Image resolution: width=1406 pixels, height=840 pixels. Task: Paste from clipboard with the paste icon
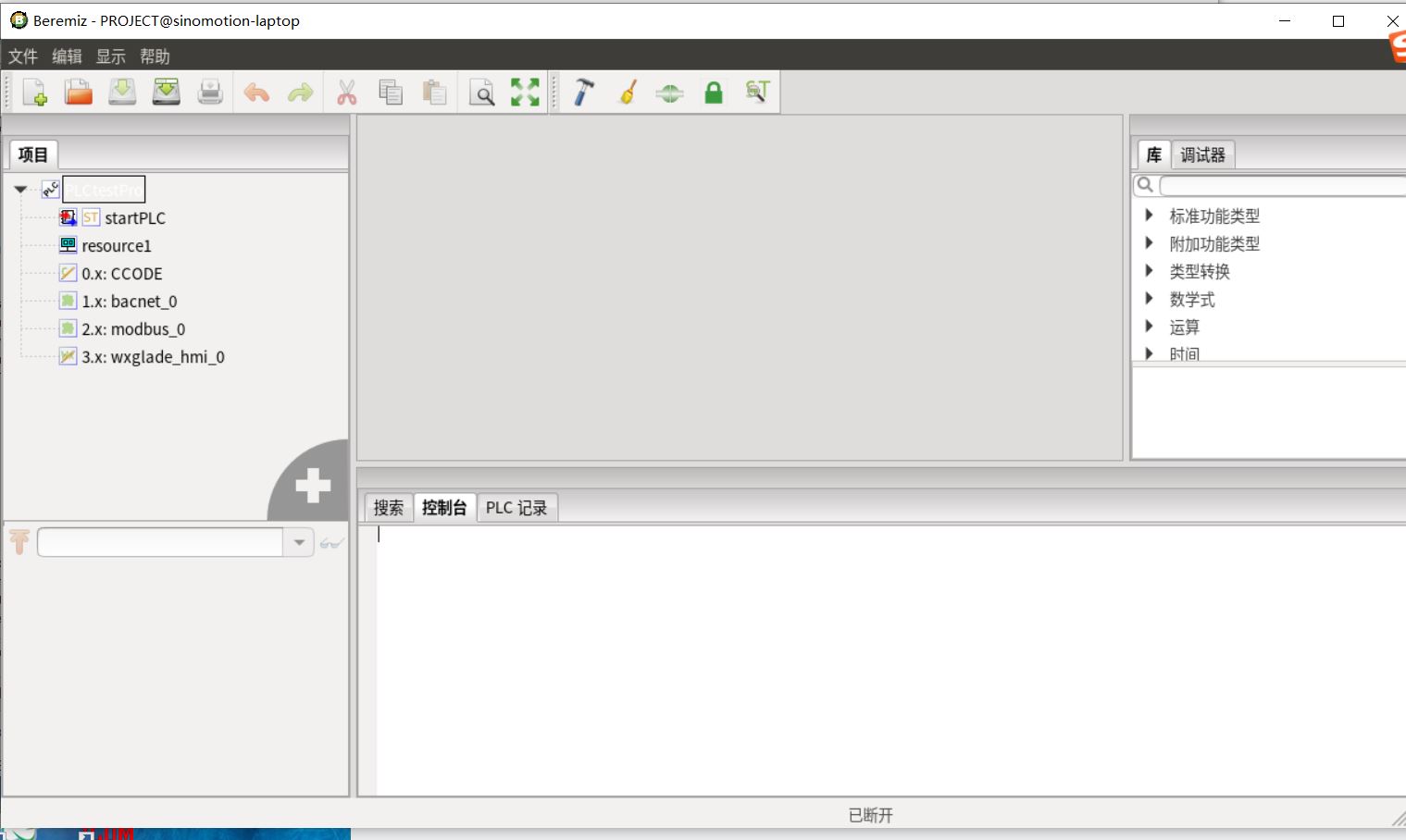(x=435, y=92)
